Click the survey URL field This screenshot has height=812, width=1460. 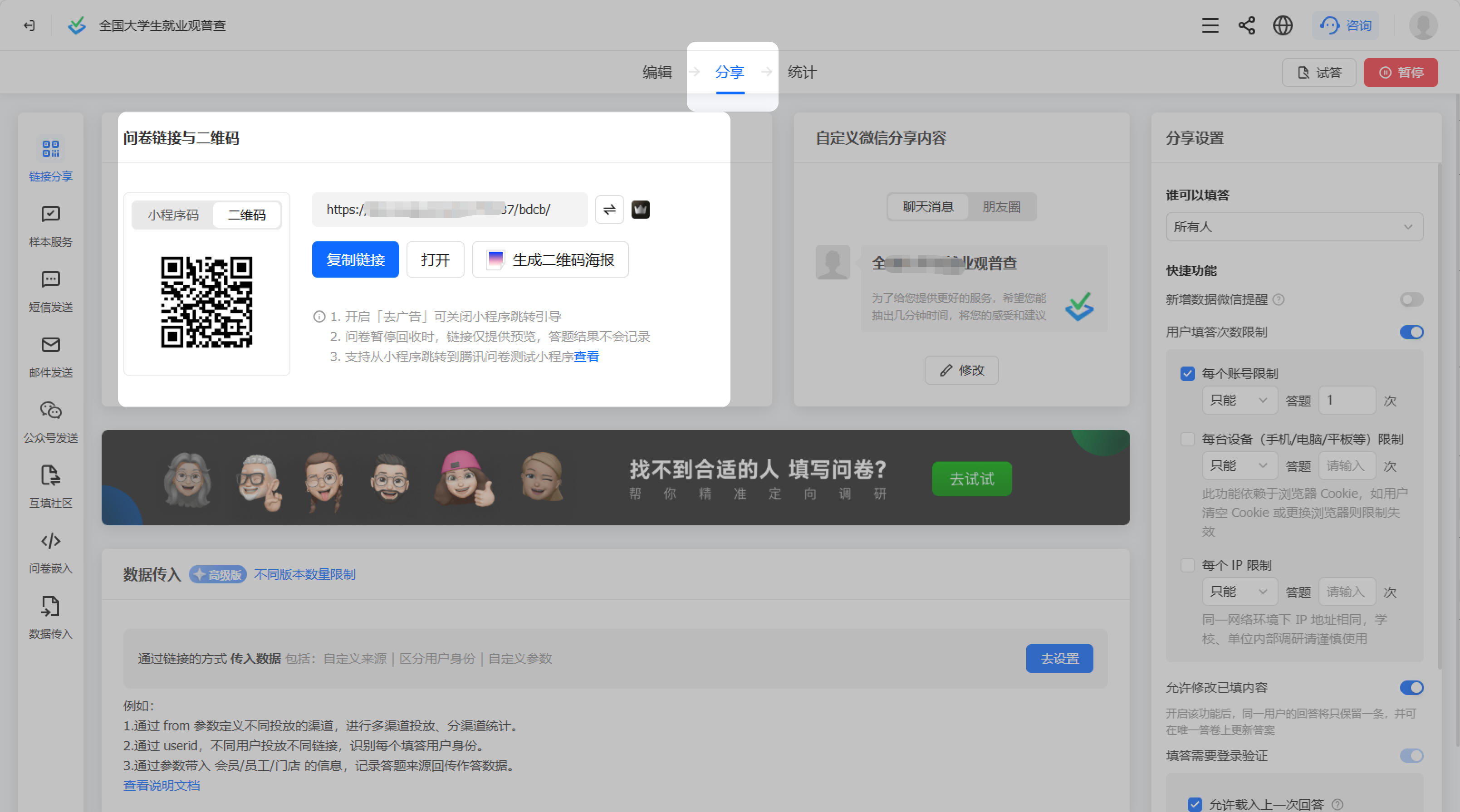(450, 210)
